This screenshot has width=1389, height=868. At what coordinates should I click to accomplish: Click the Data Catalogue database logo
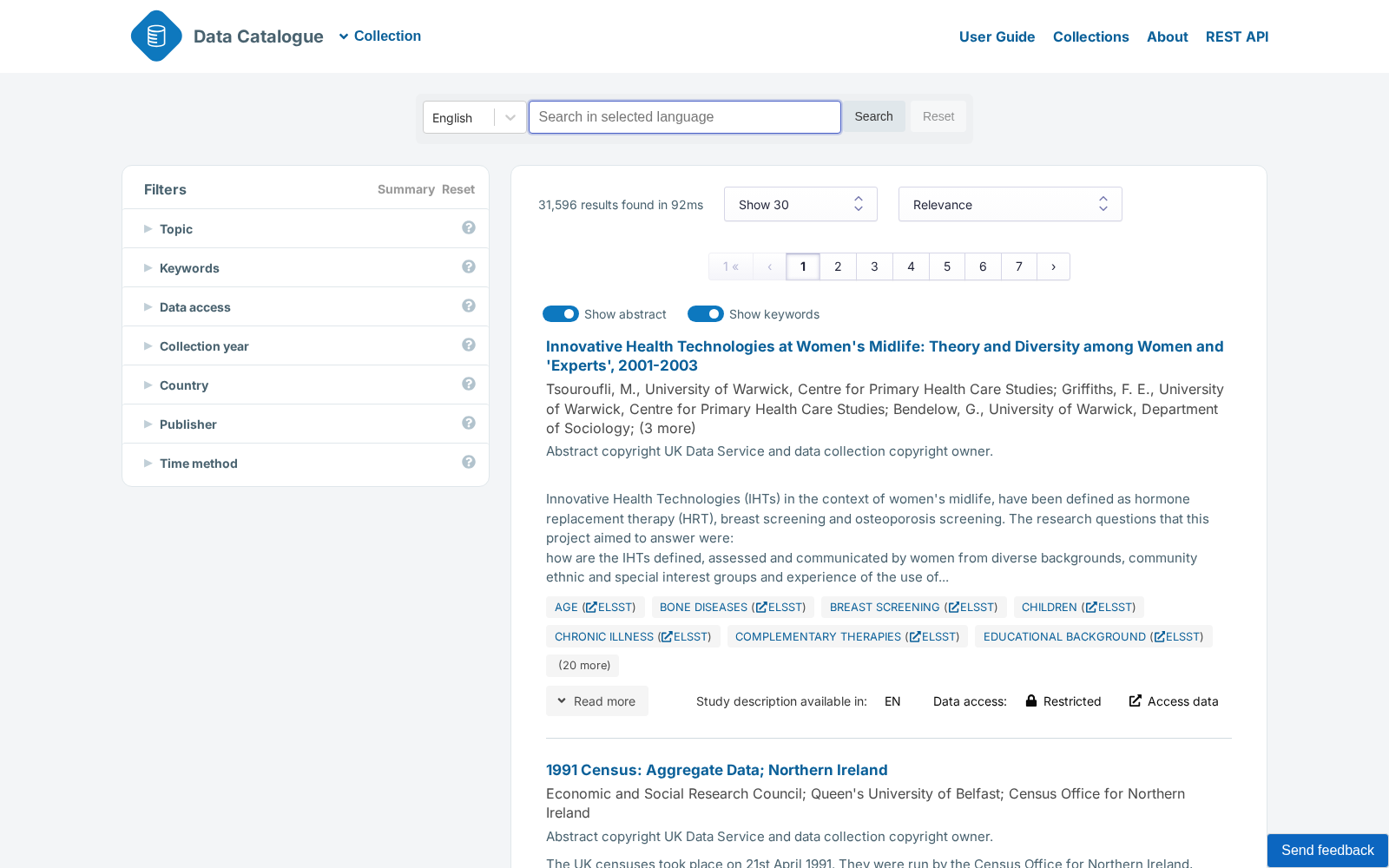156,36
